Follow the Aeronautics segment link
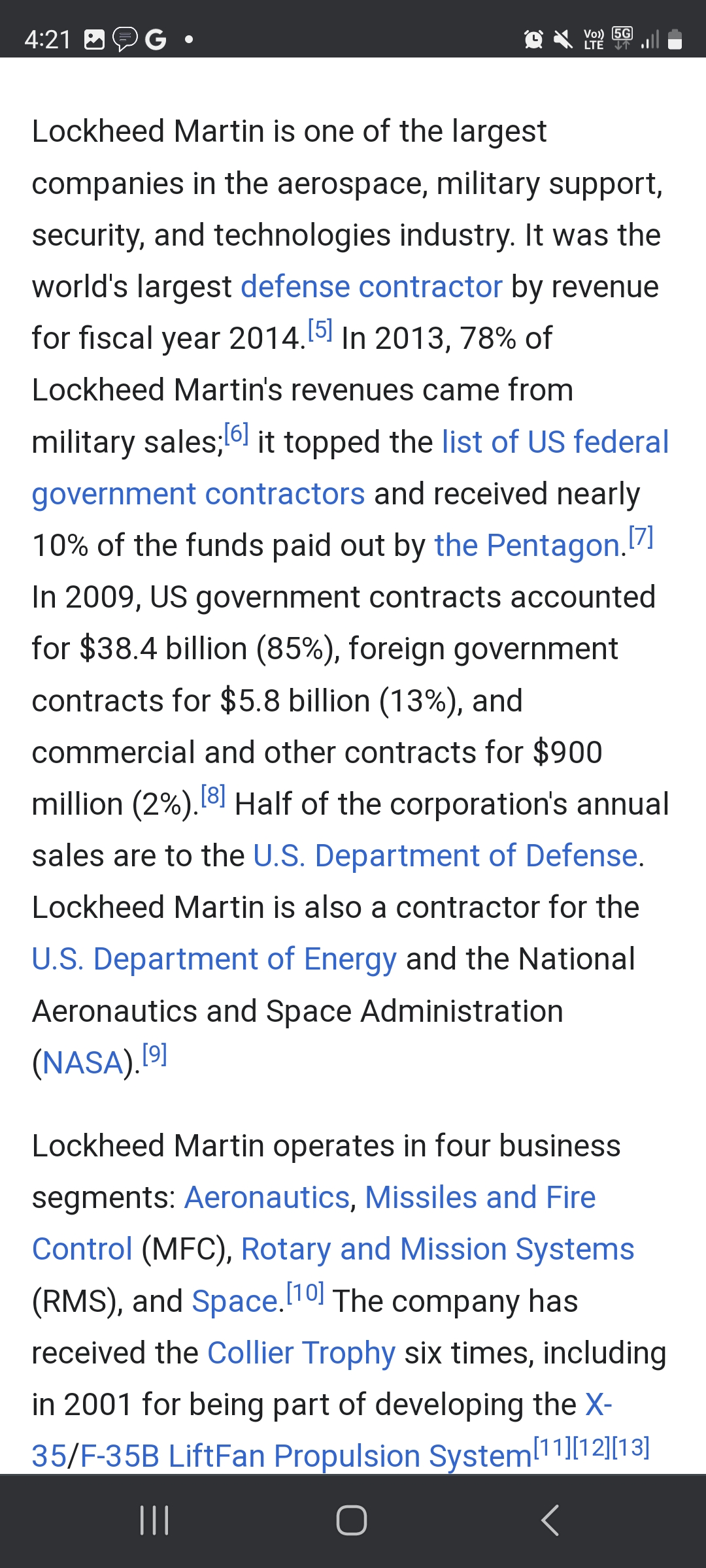This screenshot has width=706, height=1568. click(x=267, y=1198)
